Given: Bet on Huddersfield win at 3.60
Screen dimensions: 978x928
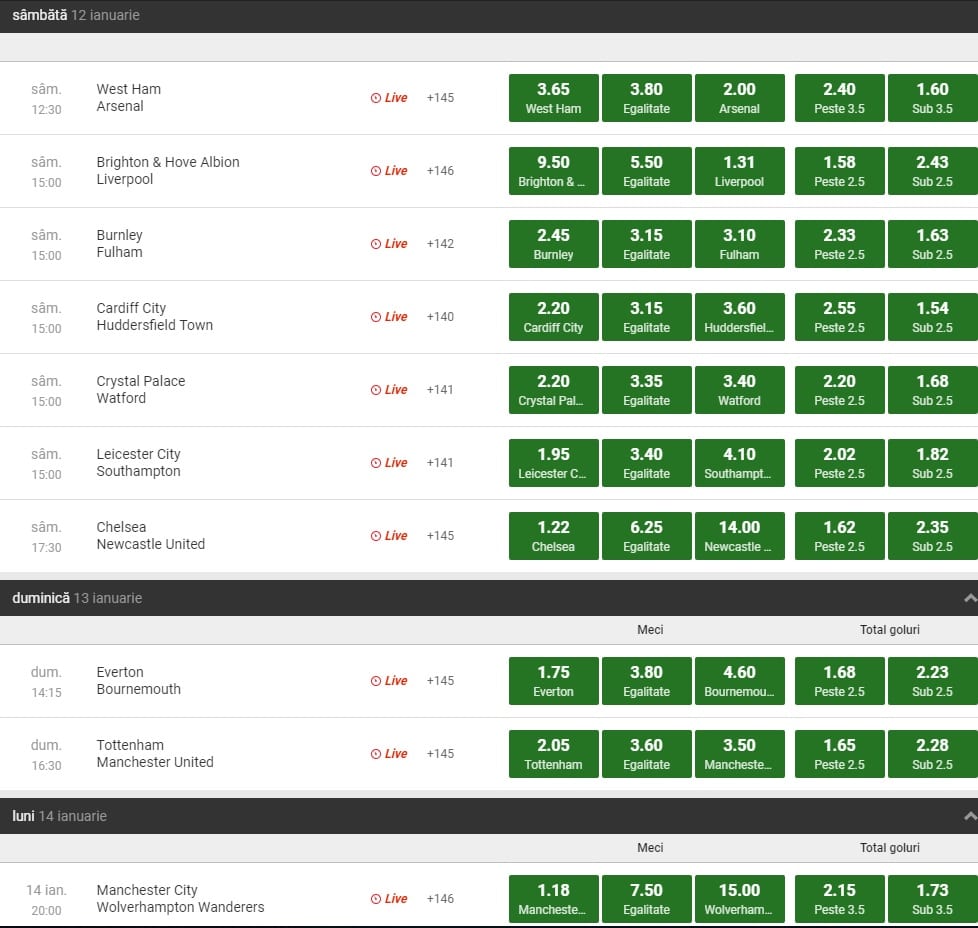Looking at the screenshot, I should [x=740, y=317].
